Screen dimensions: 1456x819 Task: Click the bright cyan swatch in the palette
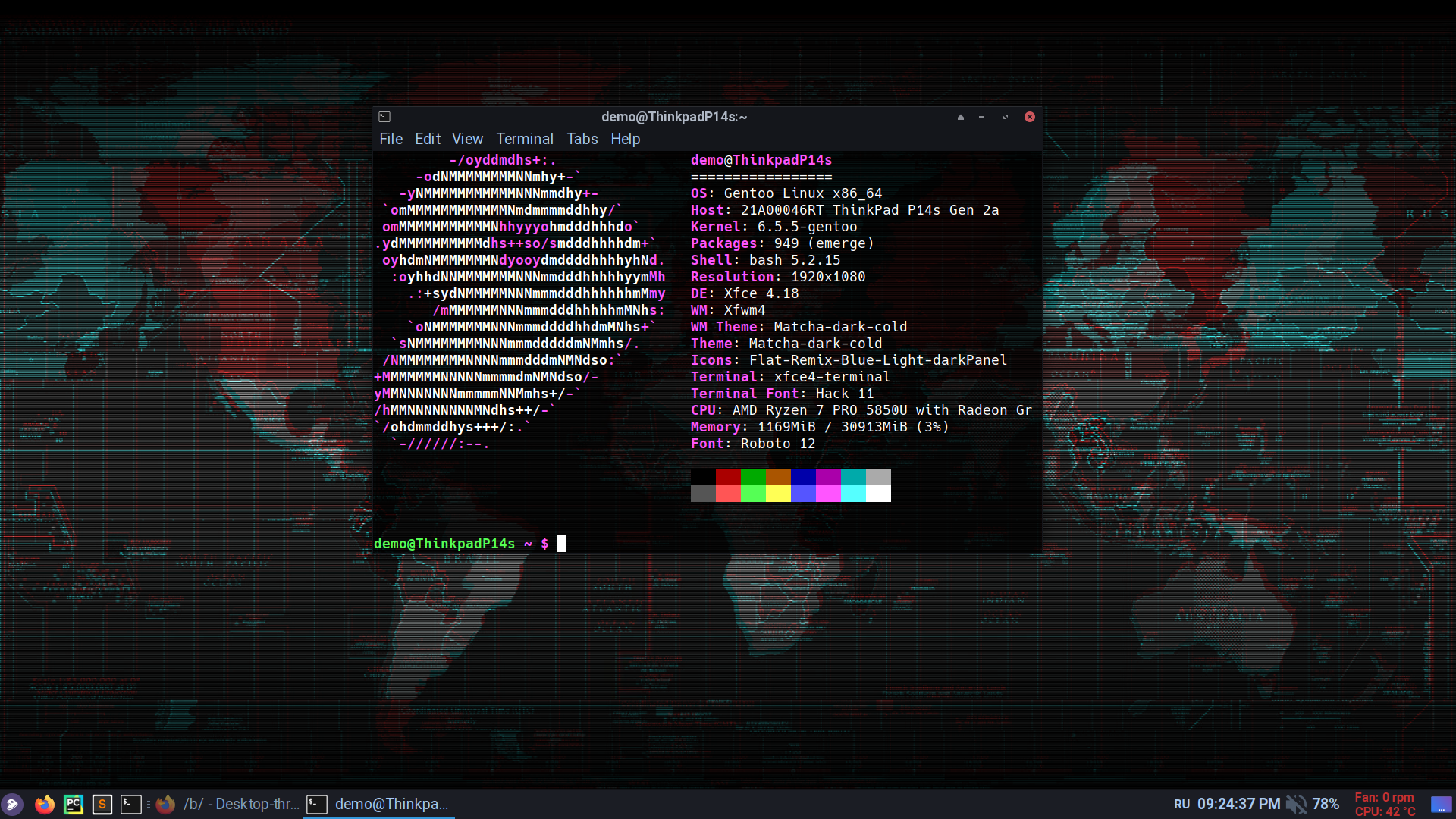pyautogui.click(x=853, y=494)
